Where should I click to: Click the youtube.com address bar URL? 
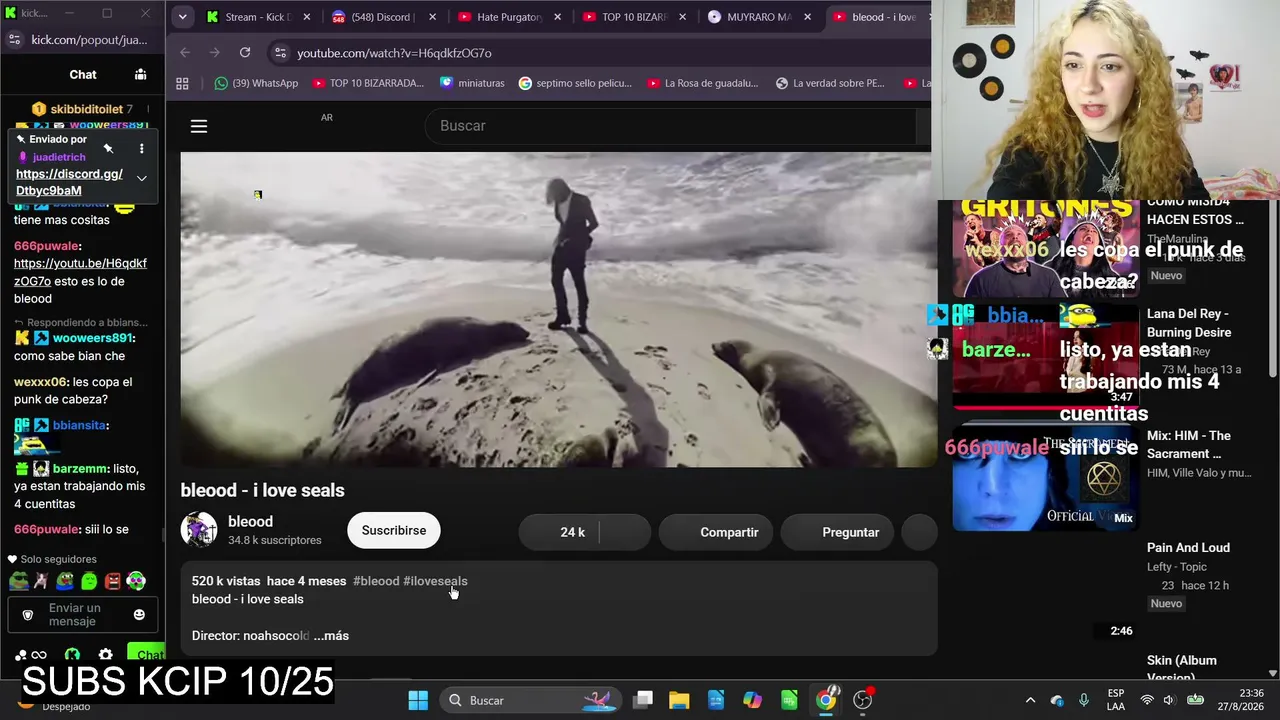coord(394,52)
